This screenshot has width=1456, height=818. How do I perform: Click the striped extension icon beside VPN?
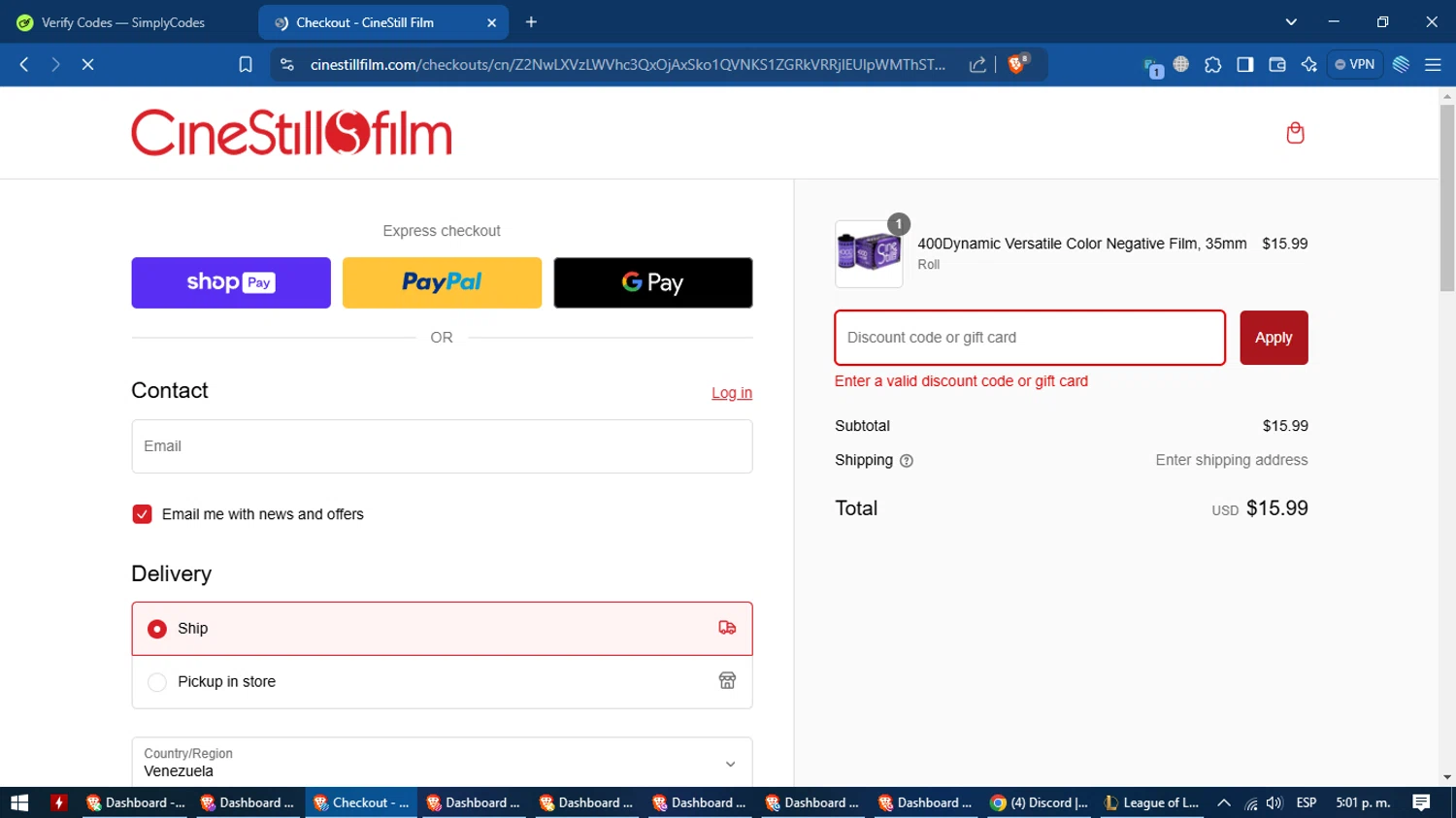[x=1401, y=64]
